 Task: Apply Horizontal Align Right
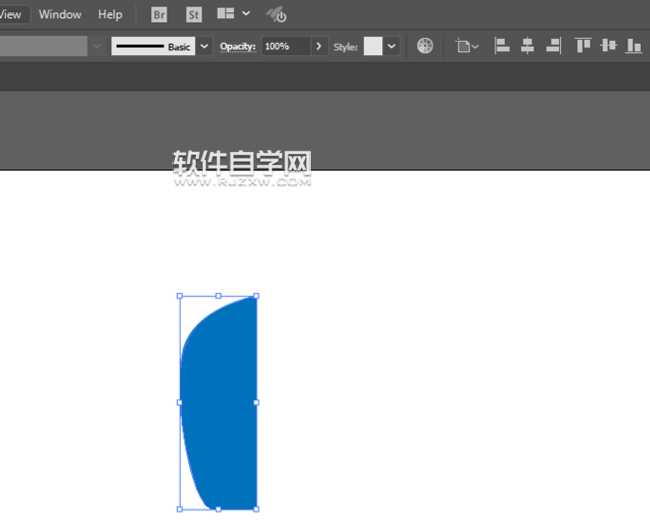(552, 46)
